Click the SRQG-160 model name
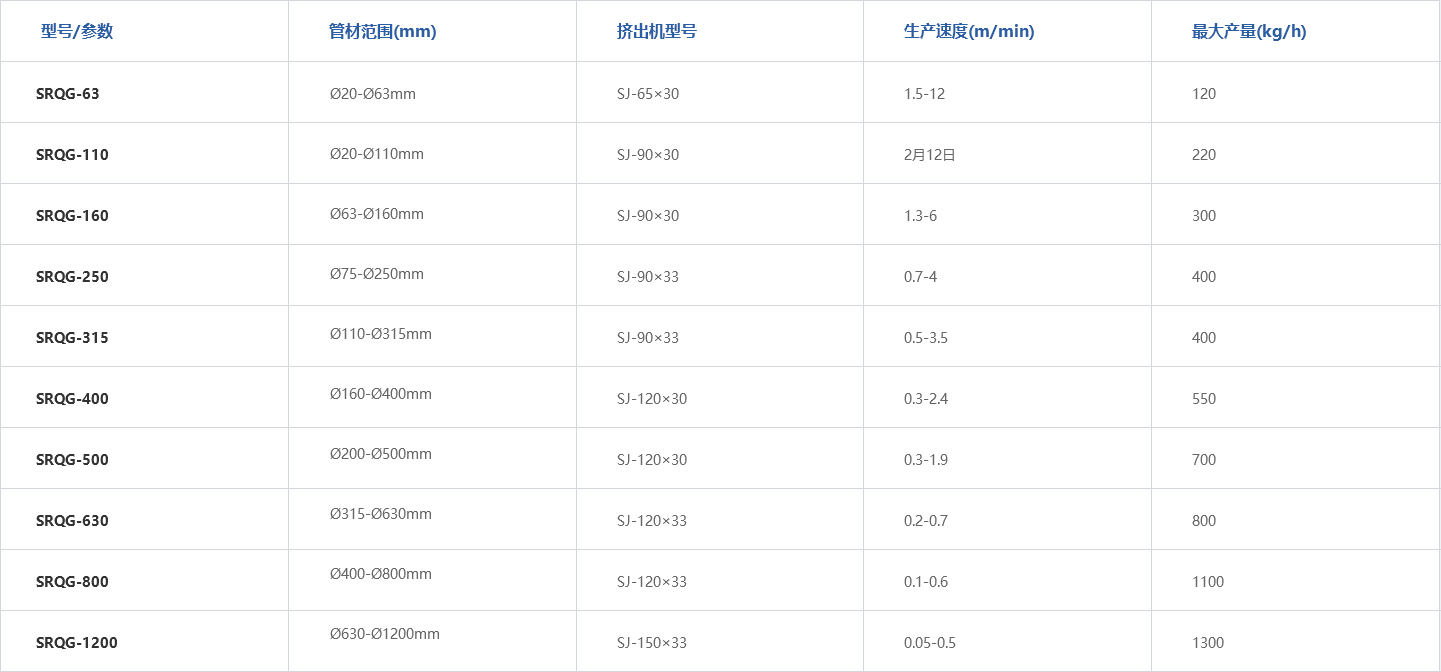1441x672 pixels. pyautogui.click(x=72, y=216)
